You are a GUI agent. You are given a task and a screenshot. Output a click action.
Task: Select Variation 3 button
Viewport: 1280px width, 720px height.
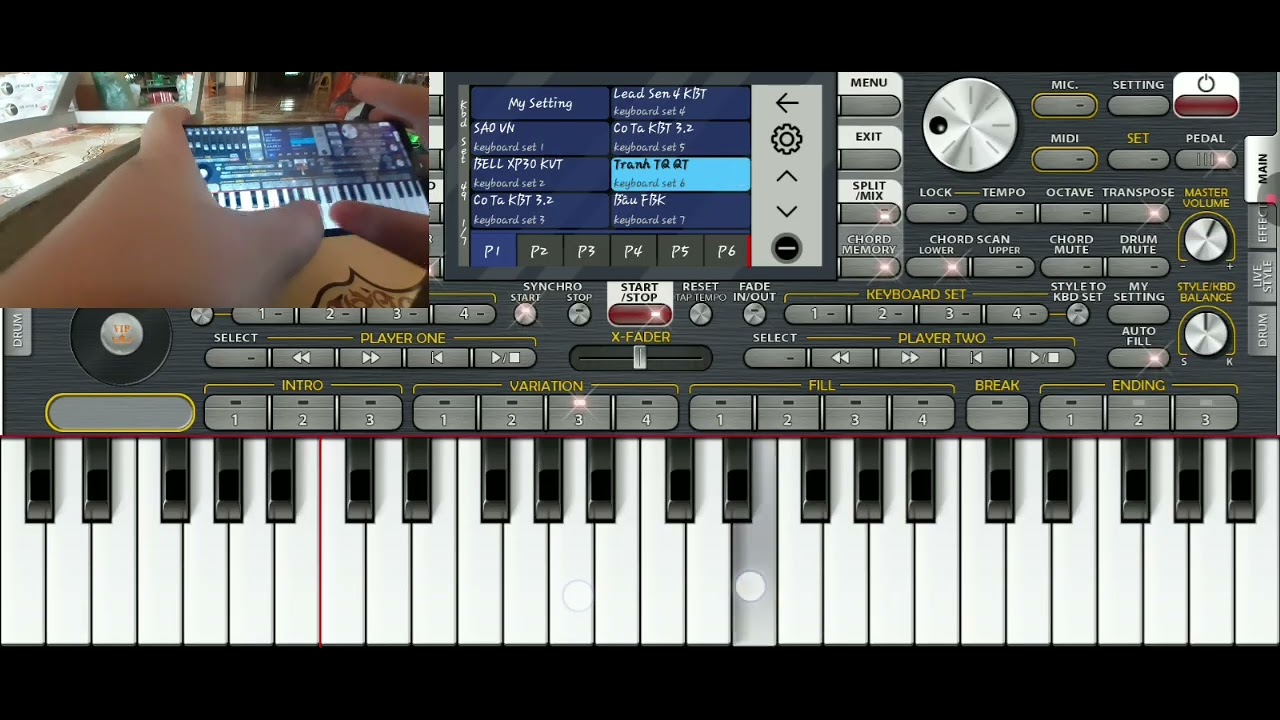tap(579, 412)
